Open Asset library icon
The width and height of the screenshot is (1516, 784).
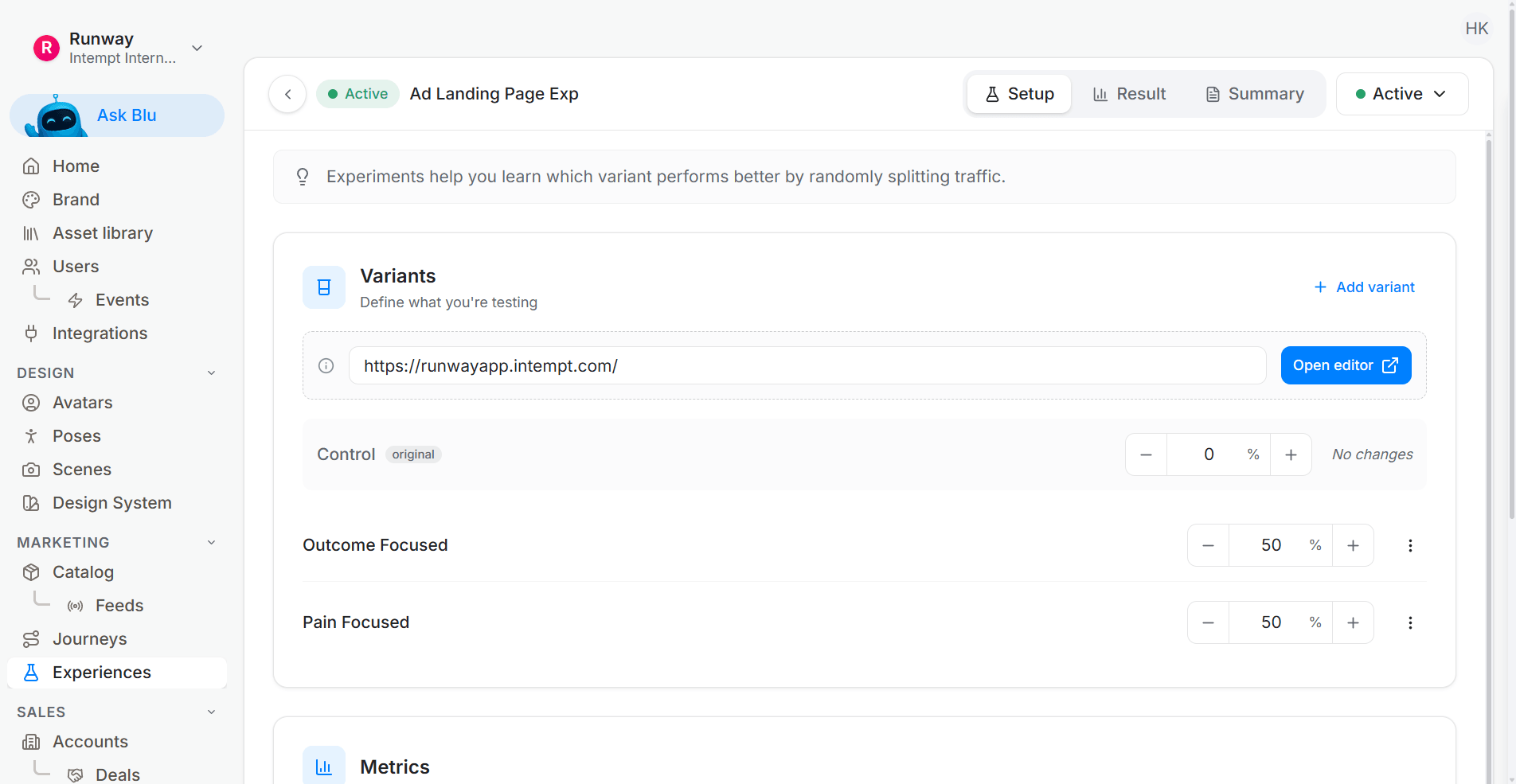pyautogui.click(x=31, y=233)
